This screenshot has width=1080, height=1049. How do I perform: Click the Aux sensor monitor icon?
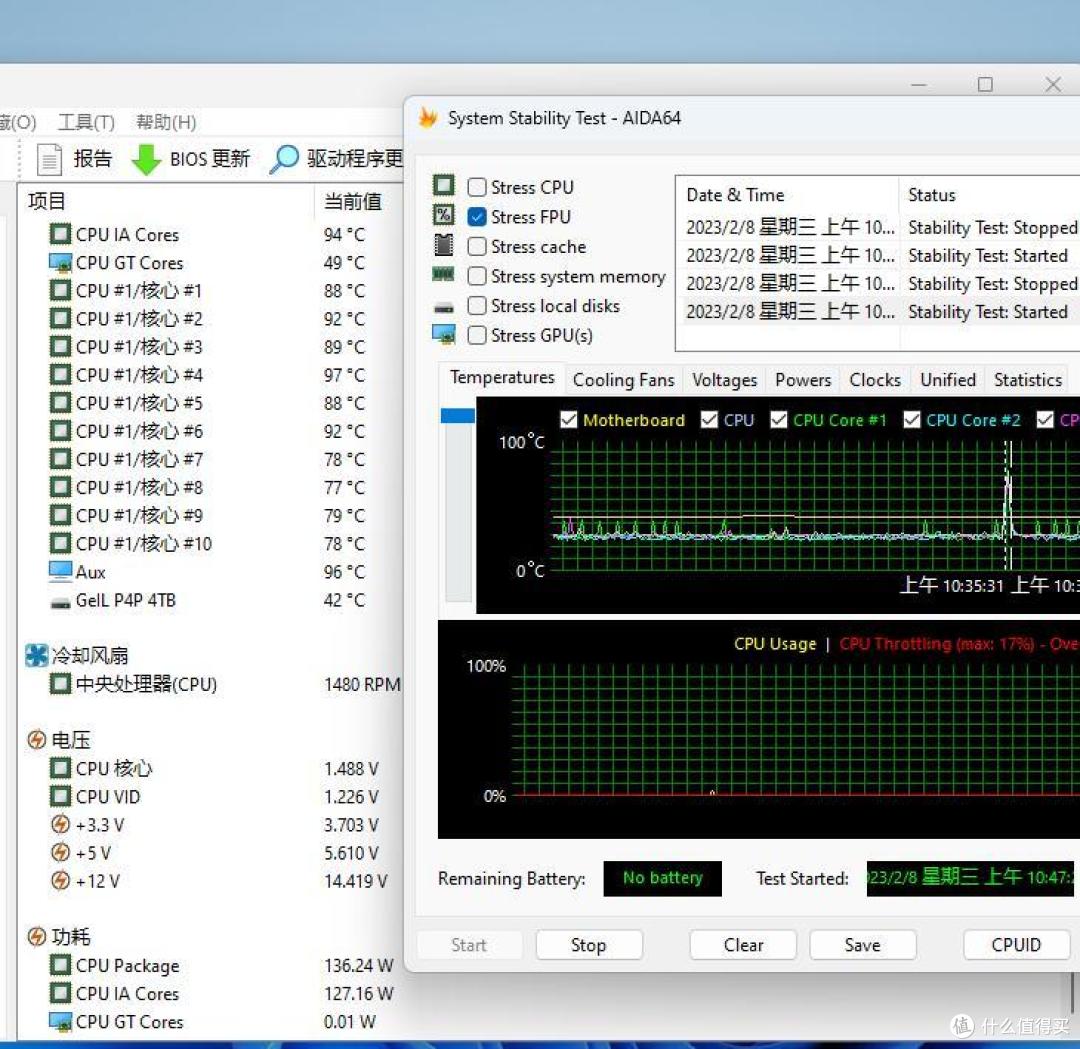(x=60, y=571)
